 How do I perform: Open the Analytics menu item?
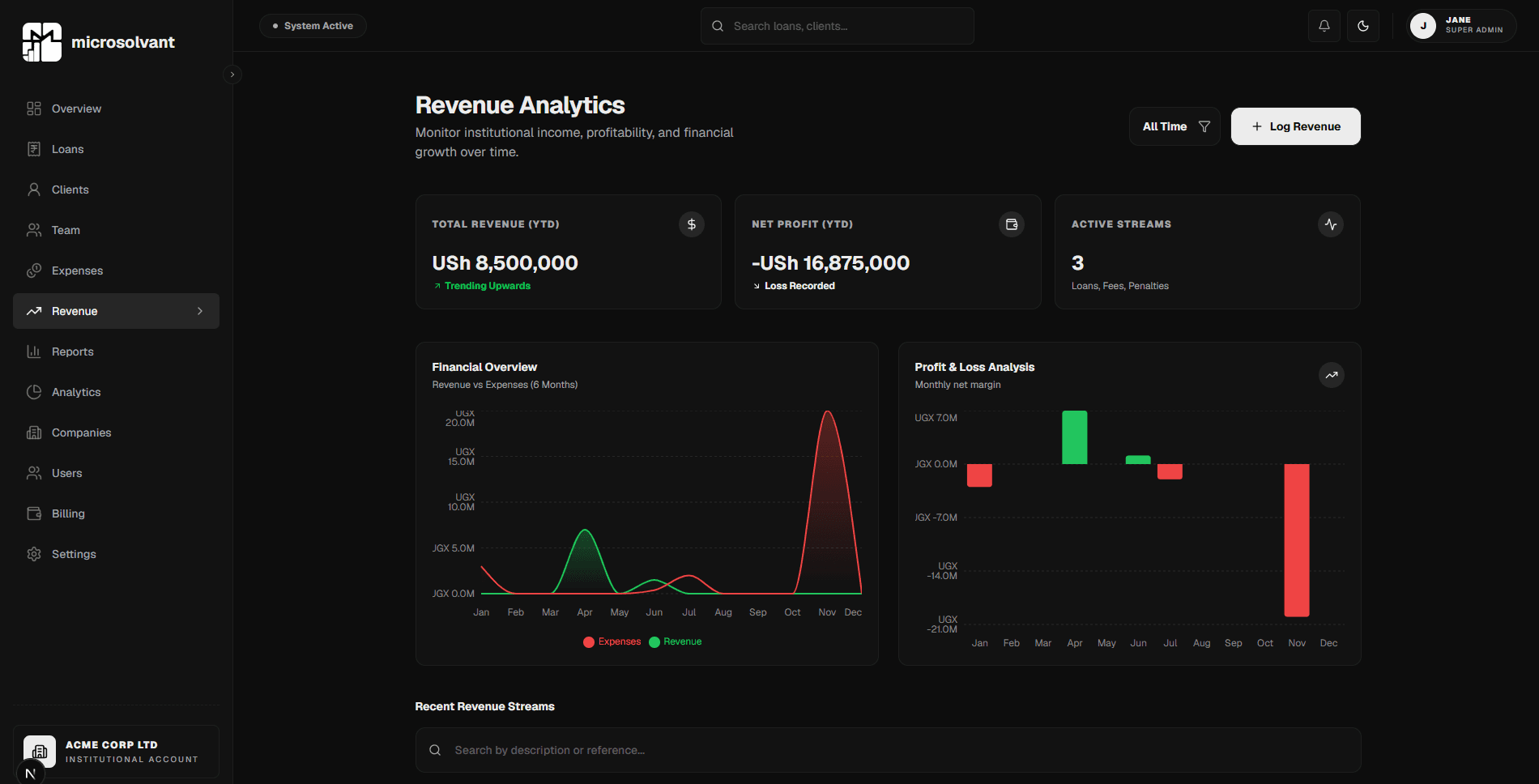[x=116, y=392]
